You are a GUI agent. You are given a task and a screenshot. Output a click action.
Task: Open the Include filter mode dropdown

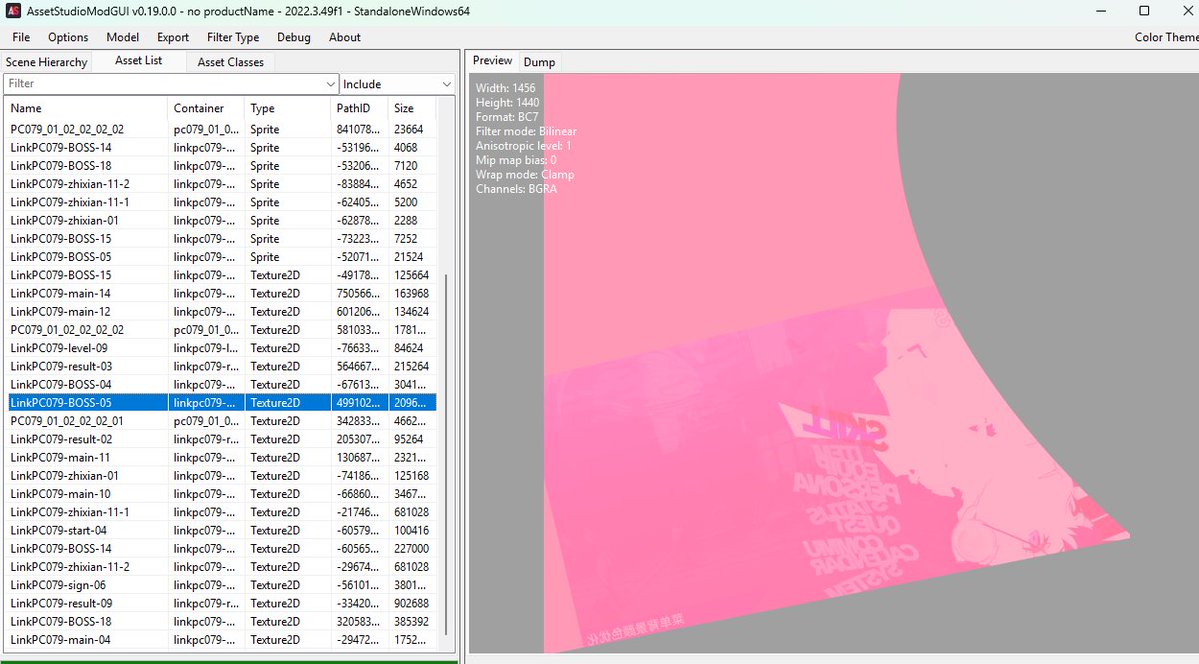pyautogui.click(x=397, y=83)
